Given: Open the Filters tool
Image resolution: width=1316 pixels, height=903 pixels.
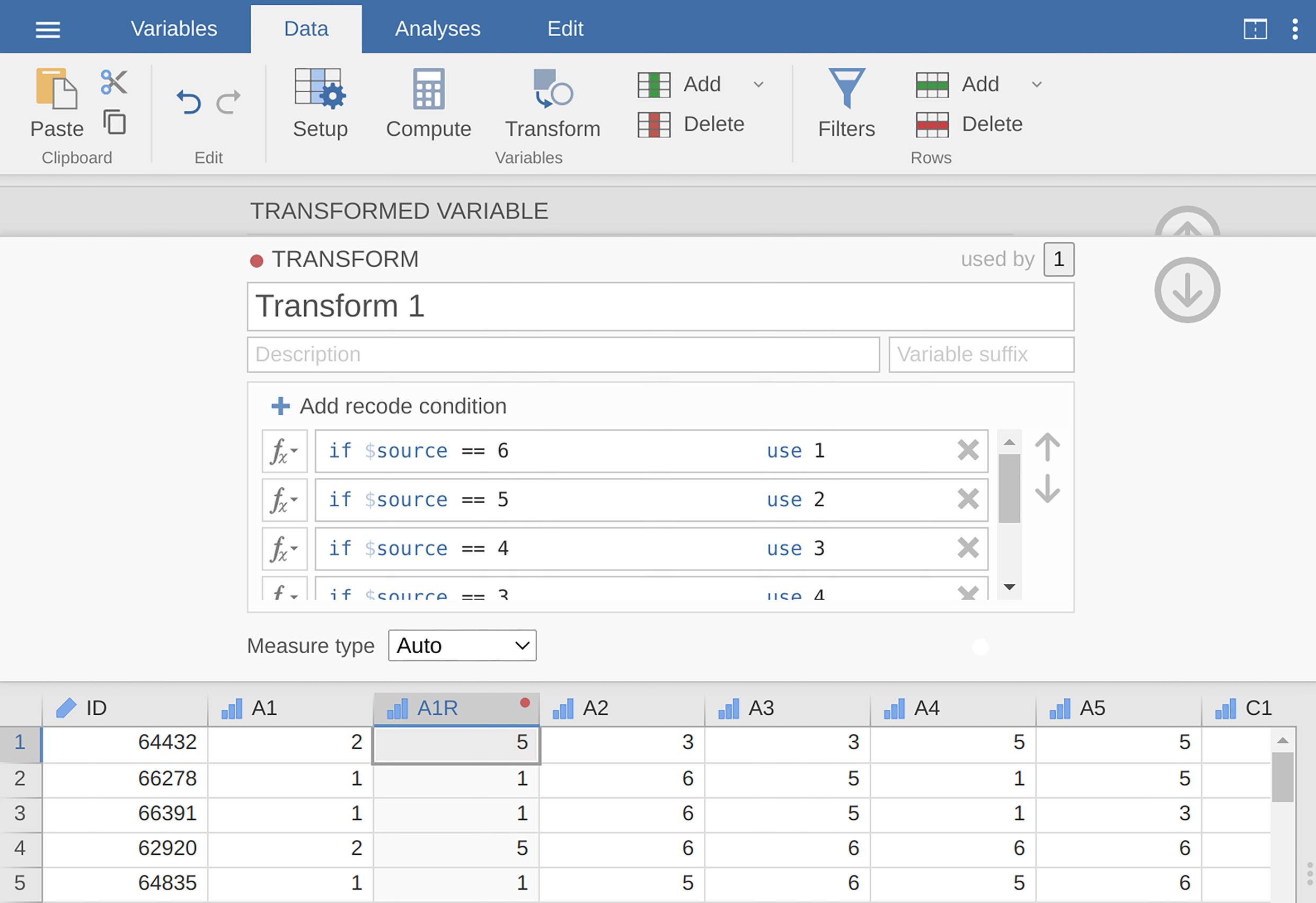Looking at the screenshot, I should (846, 103).
